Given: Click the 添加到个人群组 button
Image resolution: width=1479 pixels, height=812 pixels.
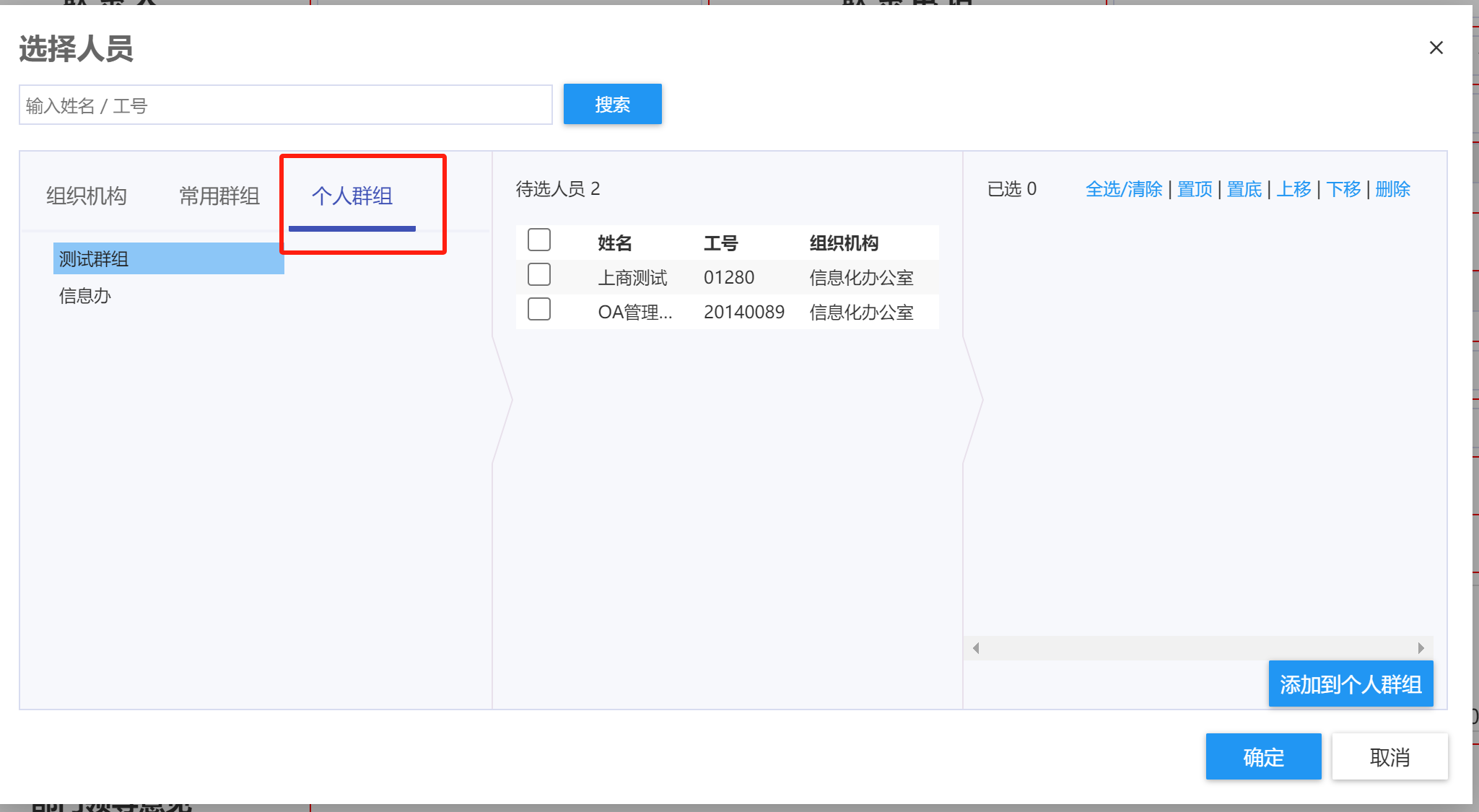Looking at the screenshot, I should click(x=1351, y=684).
